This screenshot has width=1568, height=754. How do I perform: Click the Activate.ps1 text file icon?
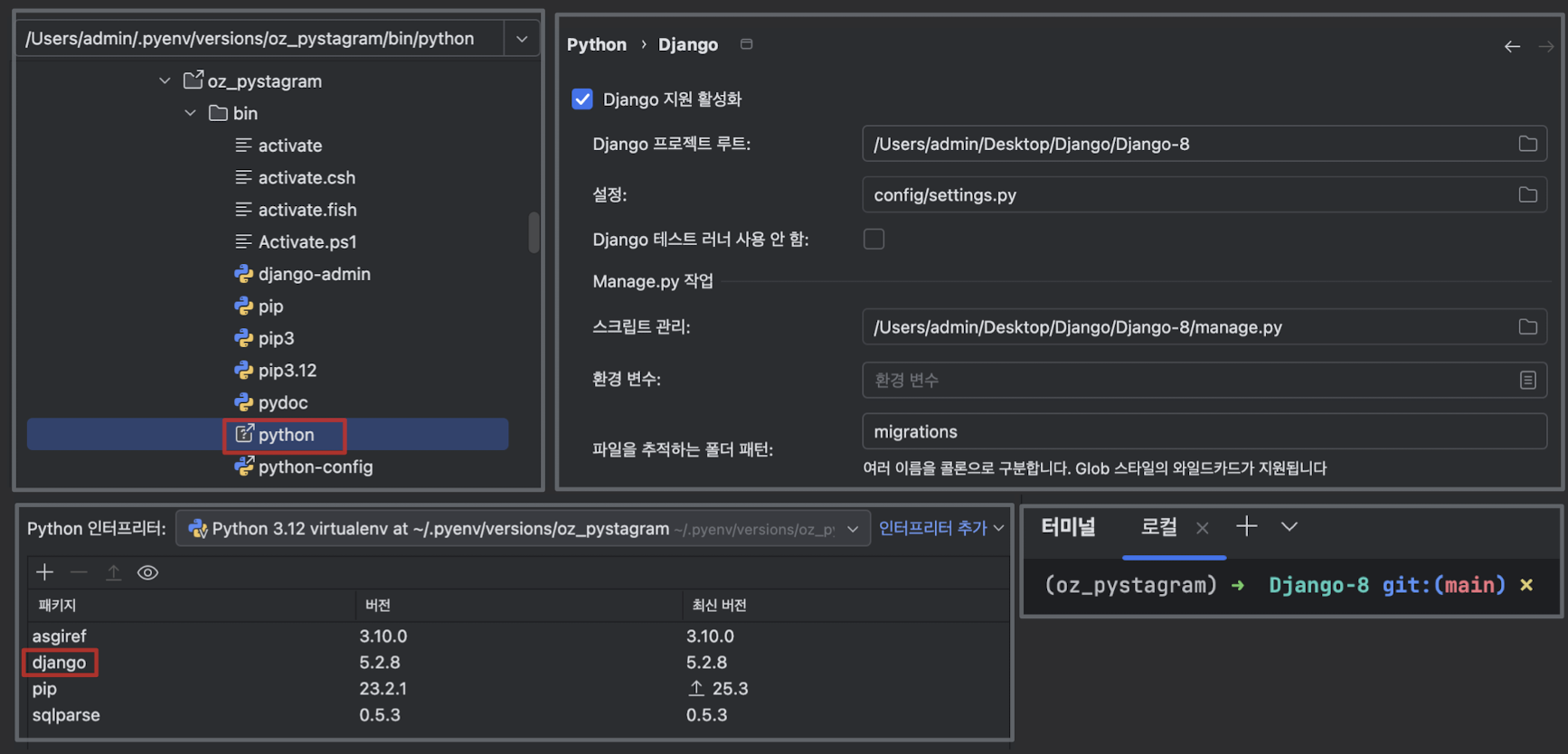(243, 241)
